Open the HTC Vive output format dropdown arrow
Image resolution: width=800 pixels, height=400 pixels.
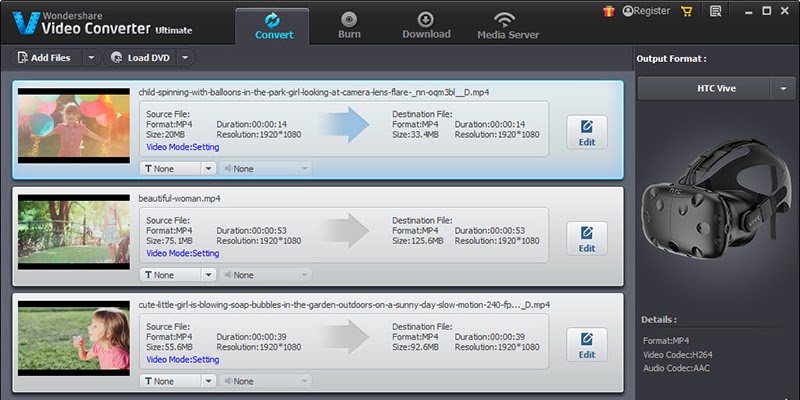tap(783, 89)
